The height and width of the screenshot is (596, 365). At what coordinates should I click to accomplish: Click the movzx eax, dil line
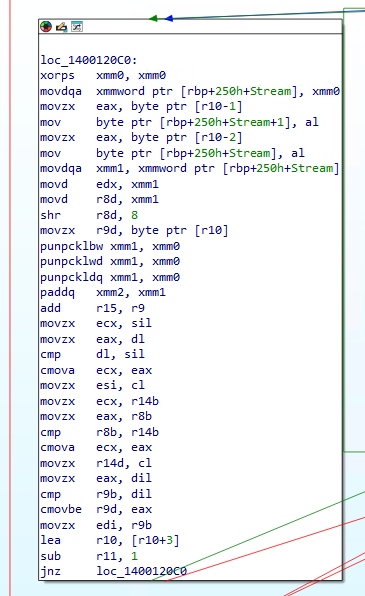point(96,478)
